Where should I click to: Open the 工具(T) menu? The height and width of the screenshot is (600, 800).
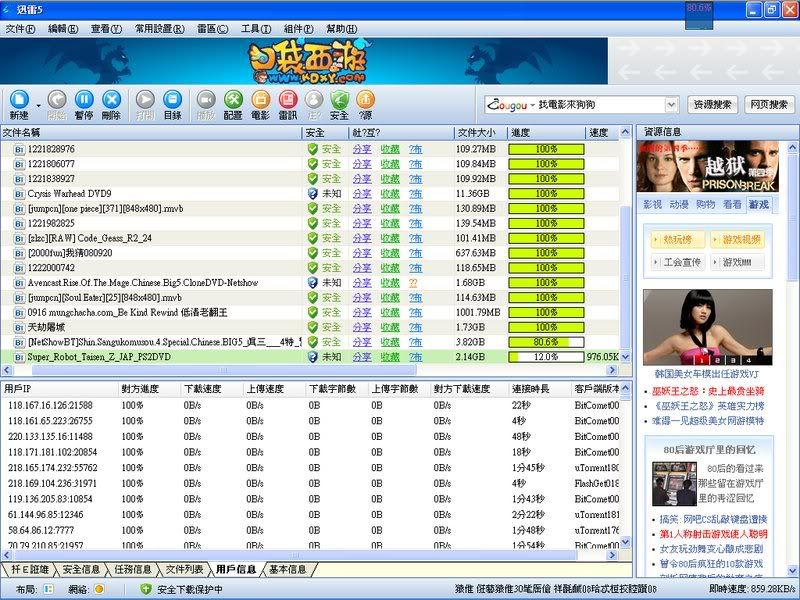tap(256, 29)
